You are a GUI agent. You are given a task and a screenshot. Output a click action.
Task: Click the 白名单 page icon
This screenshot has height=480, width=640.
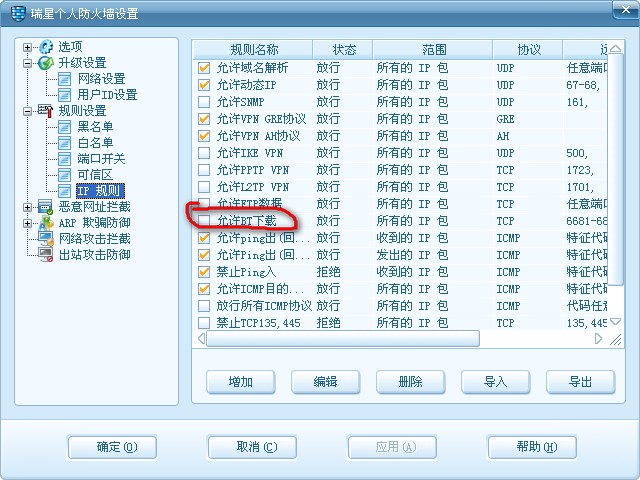click(x=64, y=143)
